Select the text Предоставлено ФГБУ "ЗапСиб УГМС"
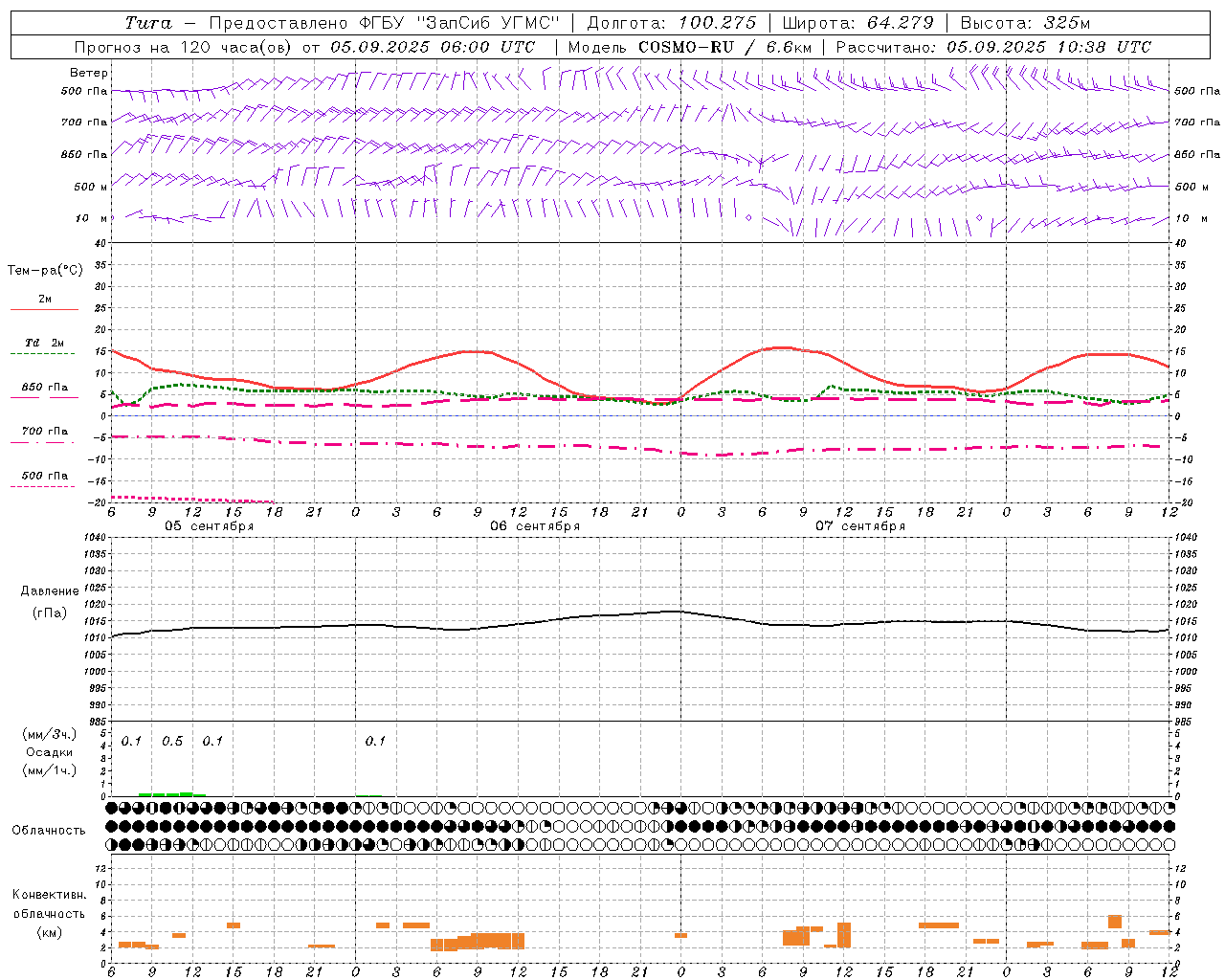 coord(384,23)
